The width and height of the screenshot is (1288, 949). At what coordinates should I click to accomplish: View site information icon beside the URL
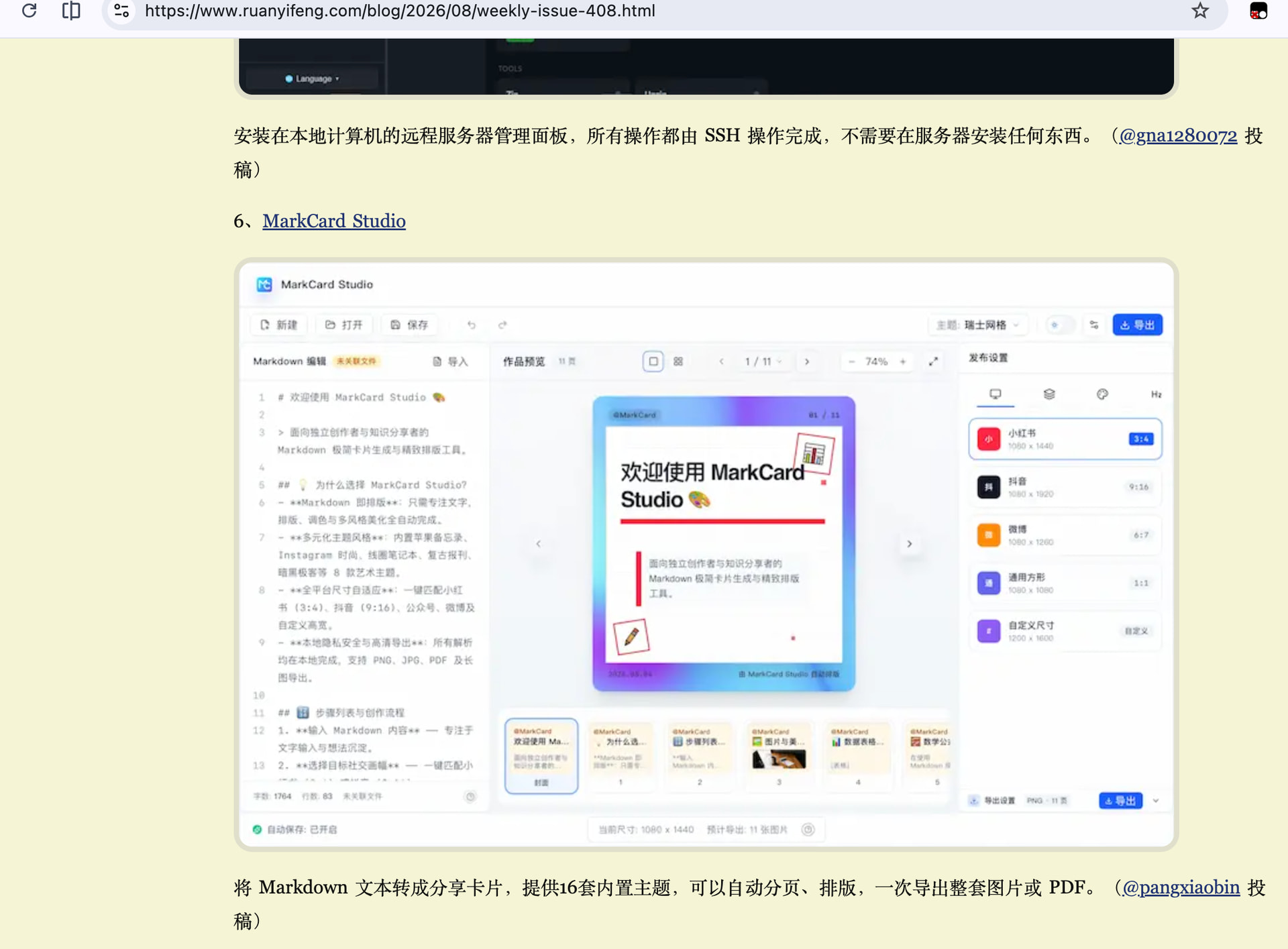(x=121, y=11)
